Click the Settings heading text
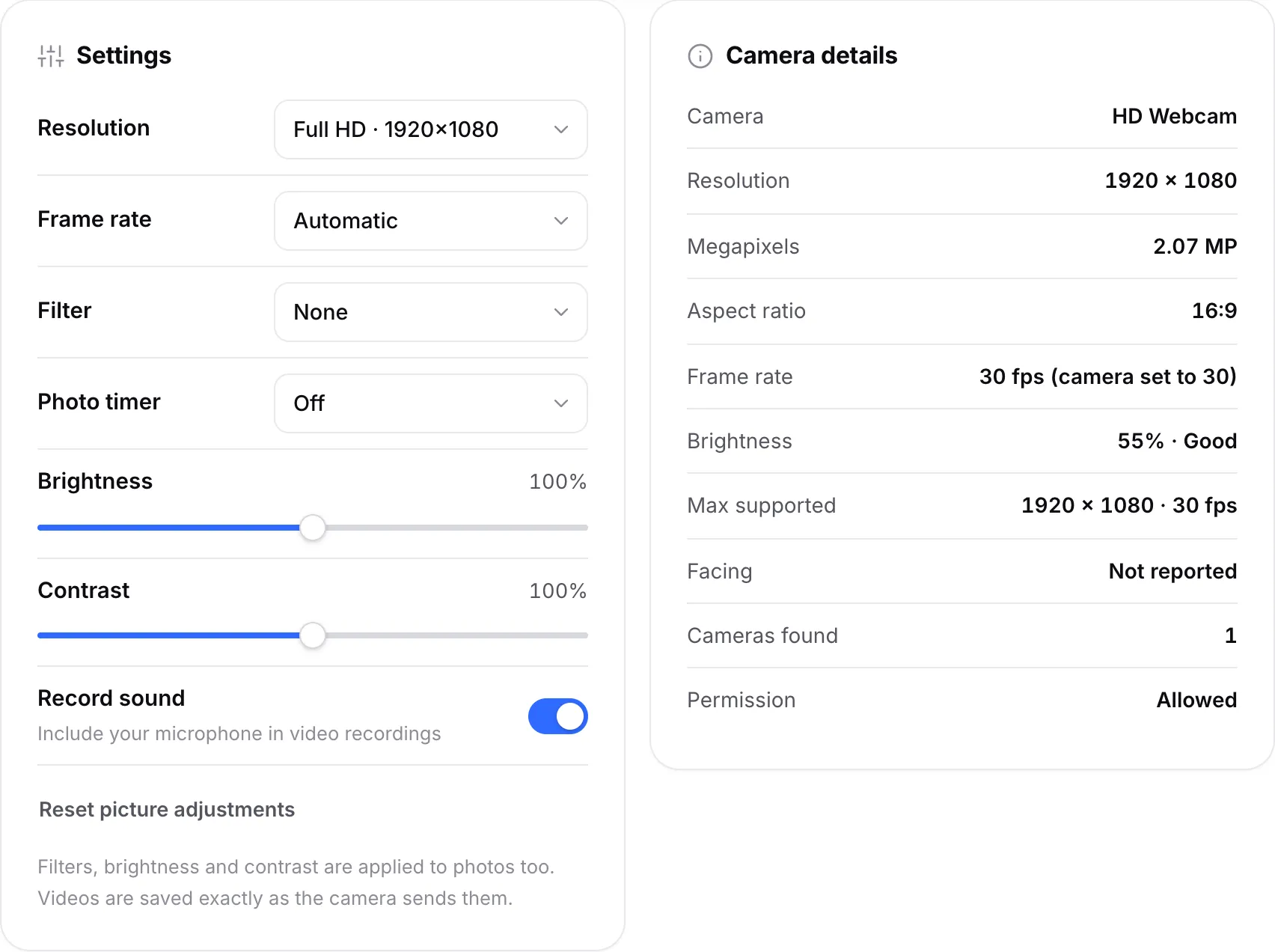Screen dimensions: 1275x952 [124, 55]
